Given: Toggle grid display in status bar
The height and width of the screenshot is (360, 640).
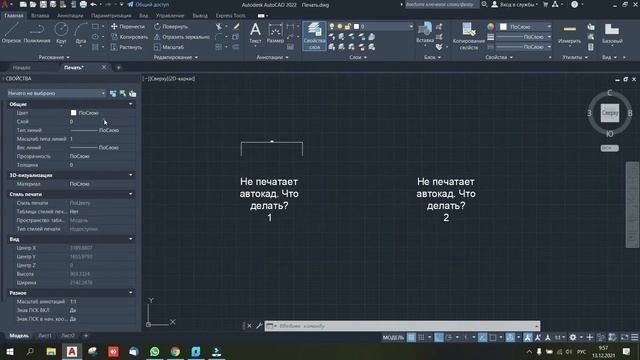Looking at the screenshot, I should 411,338.
